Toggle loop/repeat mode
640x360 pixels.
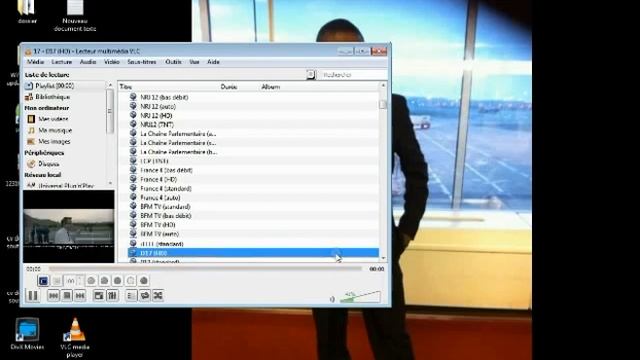coord(144,296)
